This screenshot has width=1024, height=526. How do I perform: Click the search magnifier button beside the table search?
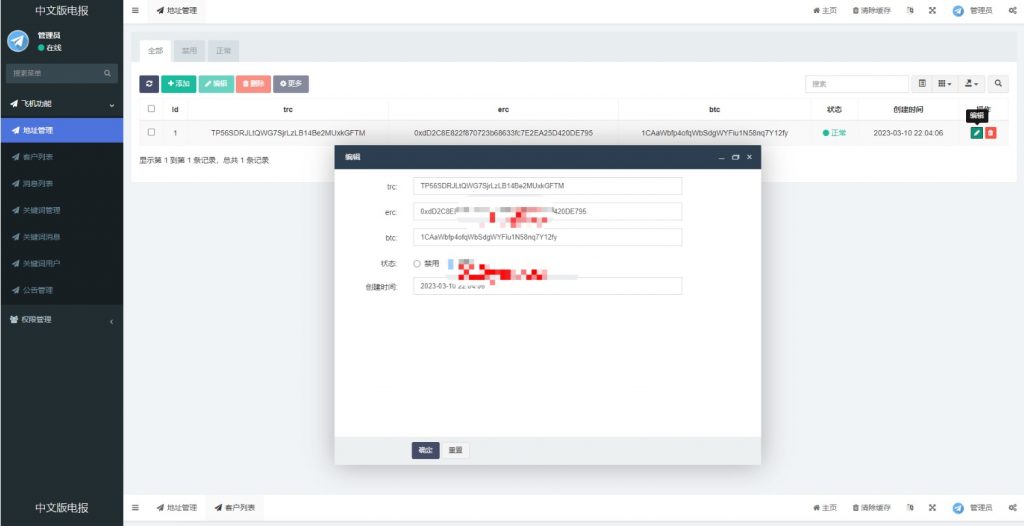point(1000,84)
